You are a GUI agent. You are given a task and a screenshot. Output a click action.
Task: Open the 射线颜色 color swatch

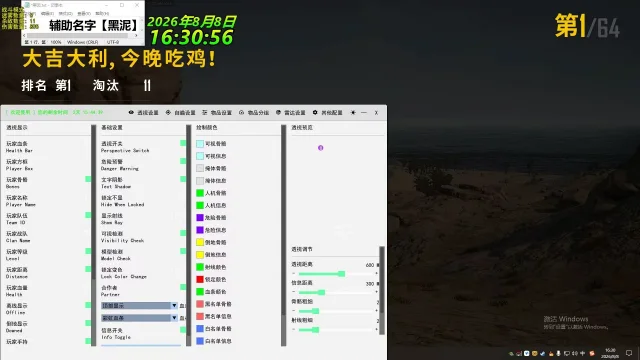point(200,267)
